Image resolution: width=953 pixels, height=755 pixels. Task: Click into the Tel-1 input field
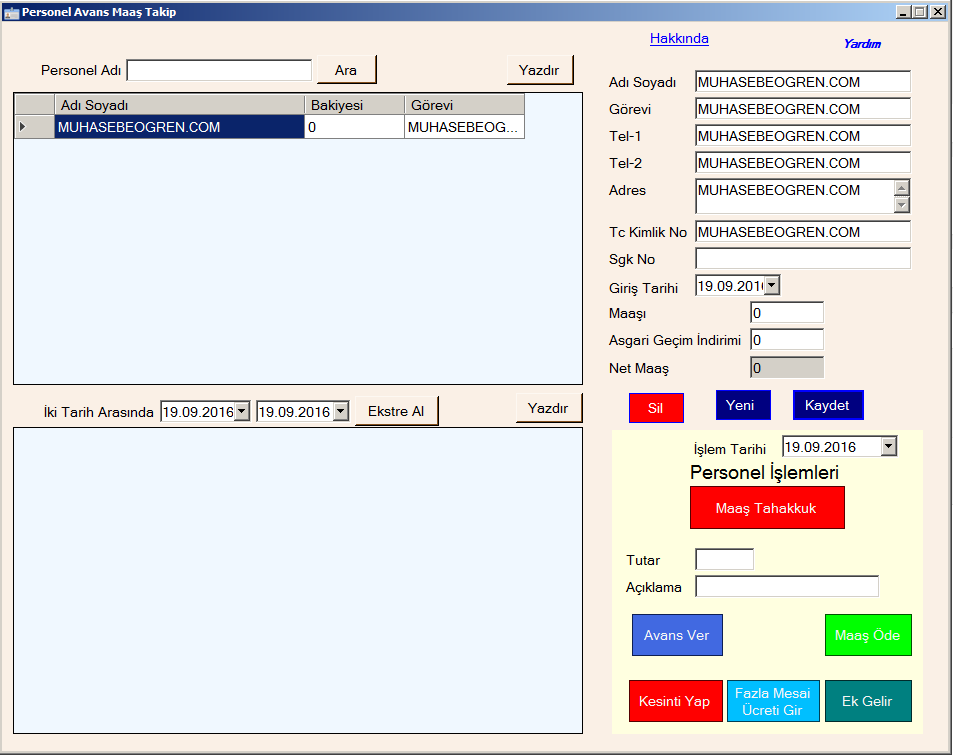tap(803, 136)
